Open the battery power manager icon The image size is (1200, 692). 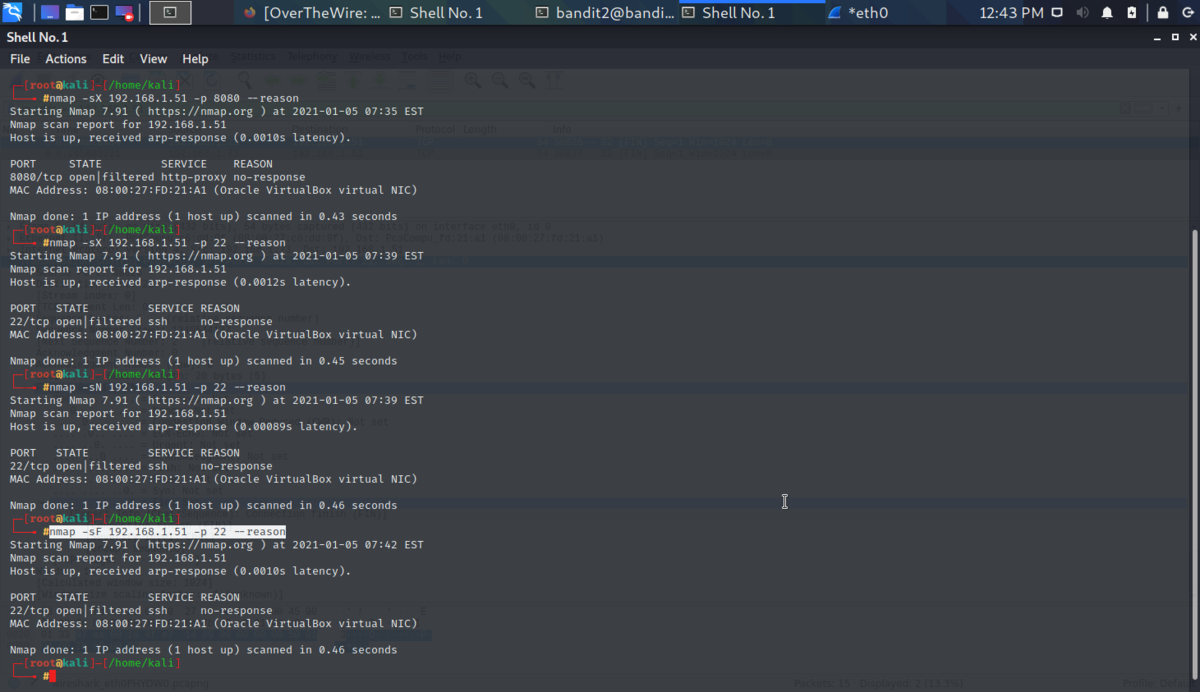(x=1131, y=13)
